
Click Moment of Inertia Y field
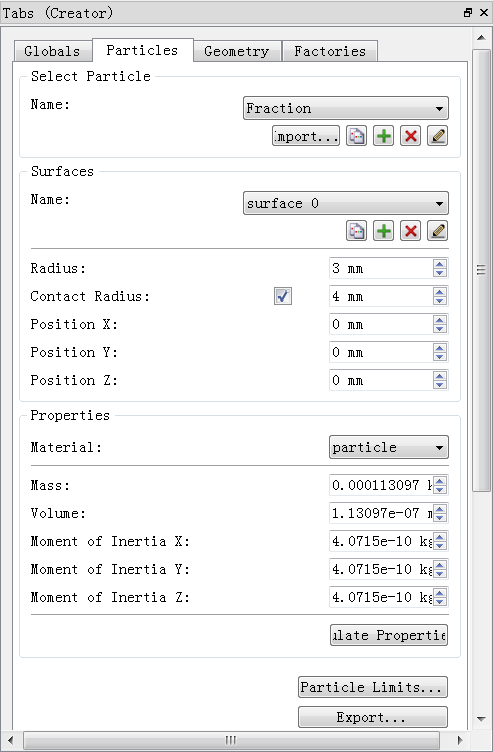[x=381, y=569]
